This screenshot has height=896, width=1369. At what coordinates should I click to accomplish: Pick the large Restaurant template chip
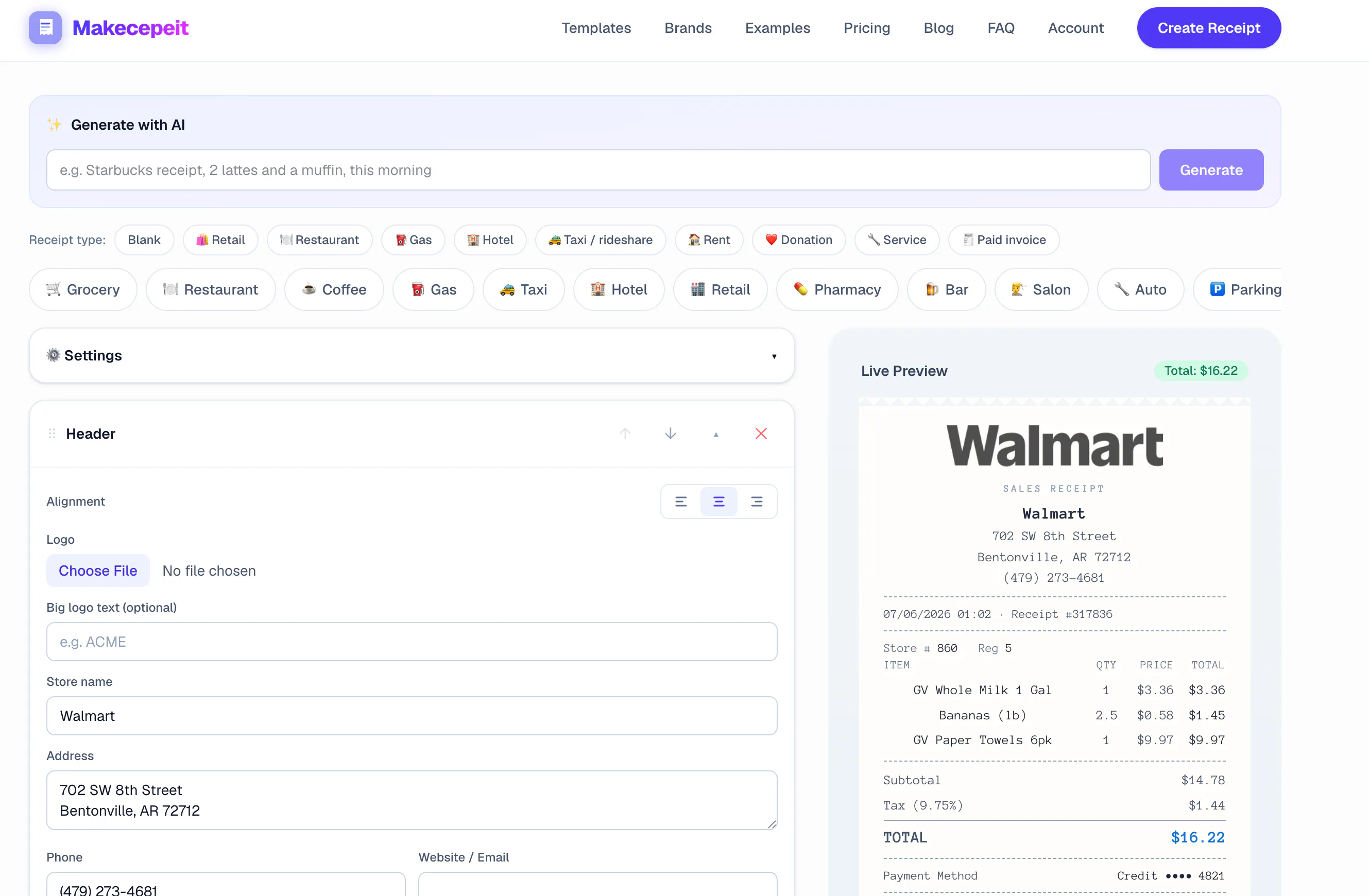point(211,289)
